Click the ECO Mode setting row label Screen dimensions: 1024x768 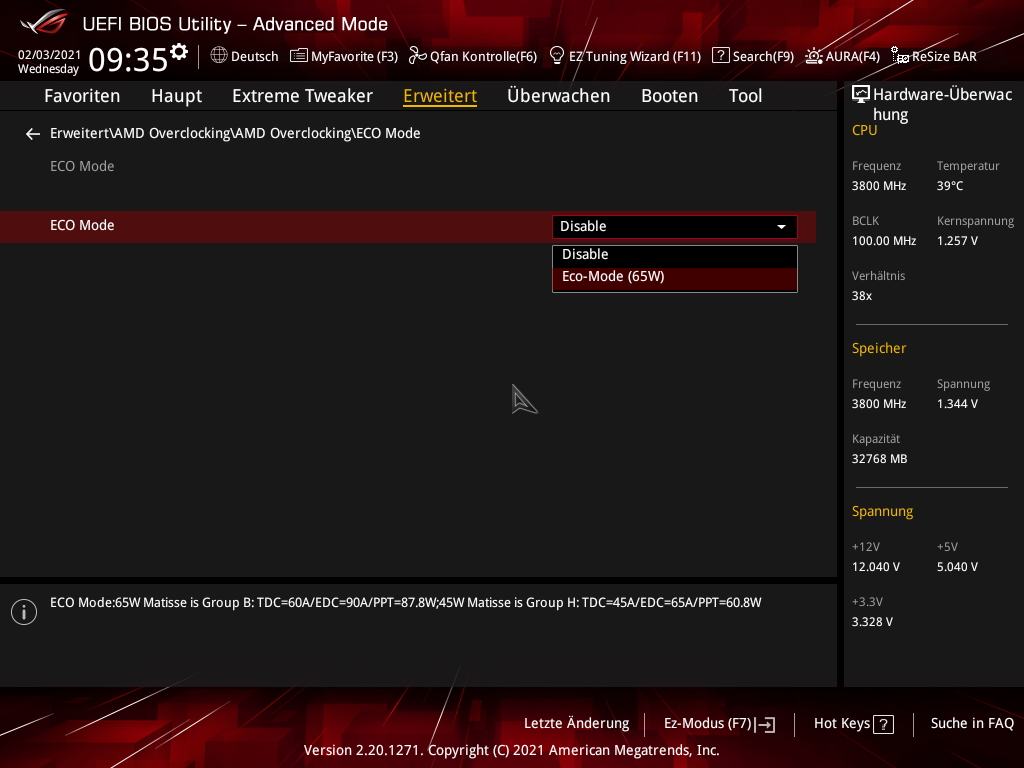click(82, 225)
